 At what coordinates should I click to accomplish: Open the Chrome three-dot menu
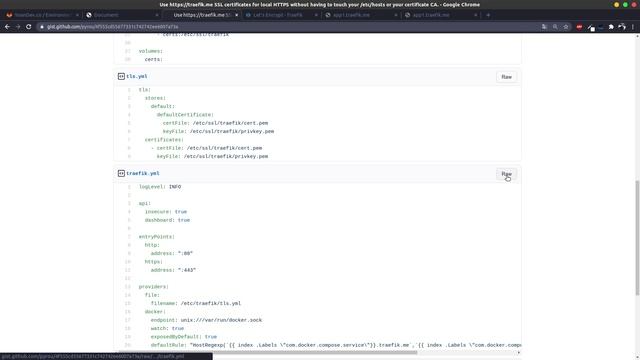tap(633, 27)
